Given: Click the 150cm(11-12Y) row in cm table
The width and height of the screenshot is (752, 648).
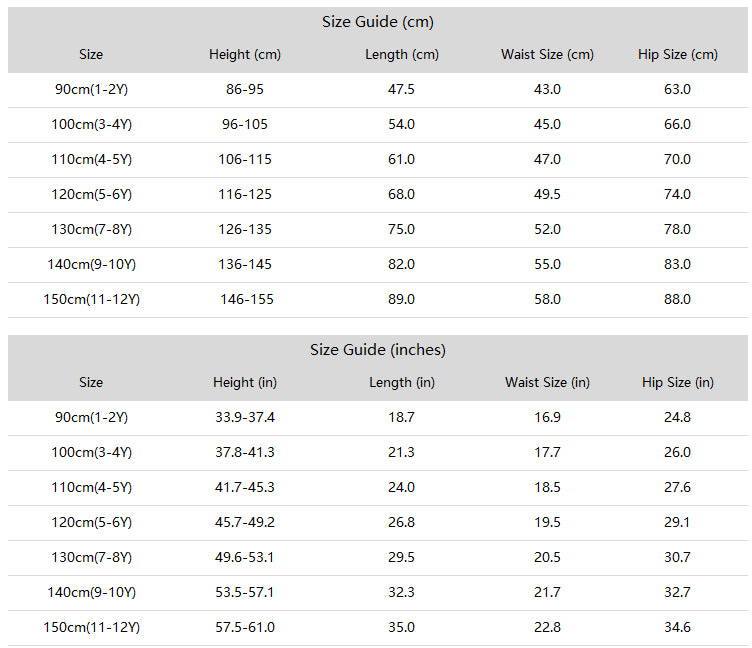Looking at the screenshot, I should click(377, 300).
